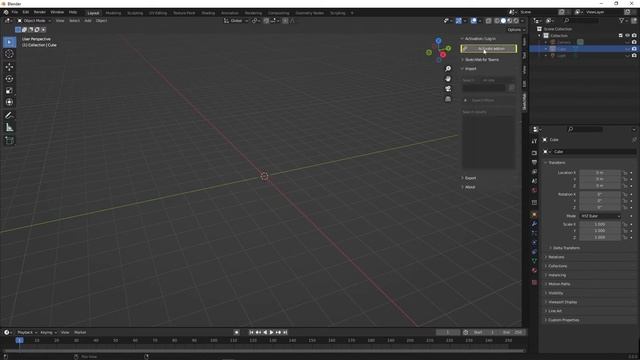Toggle viewport overlays button
Viewport: 640px width, 360px height.
473,21
